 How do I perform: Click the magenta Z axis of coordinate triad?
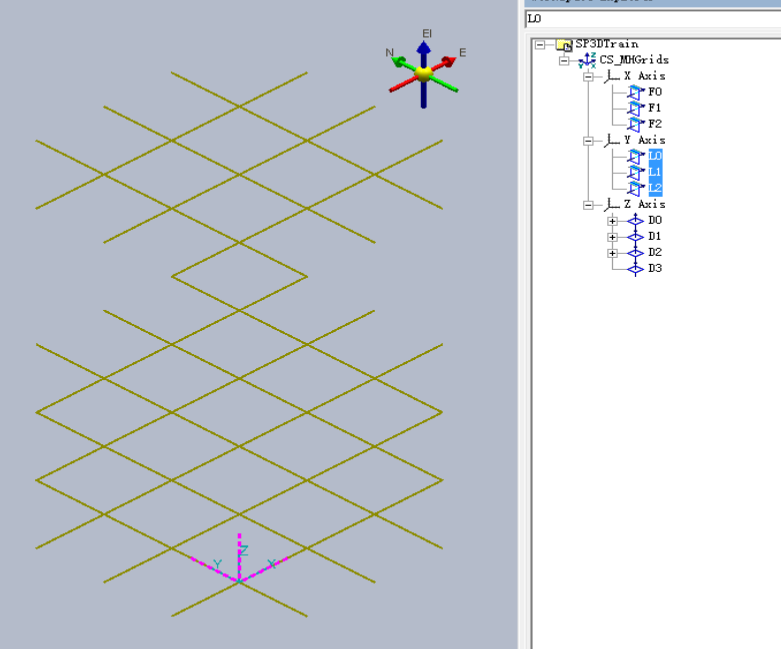(240, 555)
